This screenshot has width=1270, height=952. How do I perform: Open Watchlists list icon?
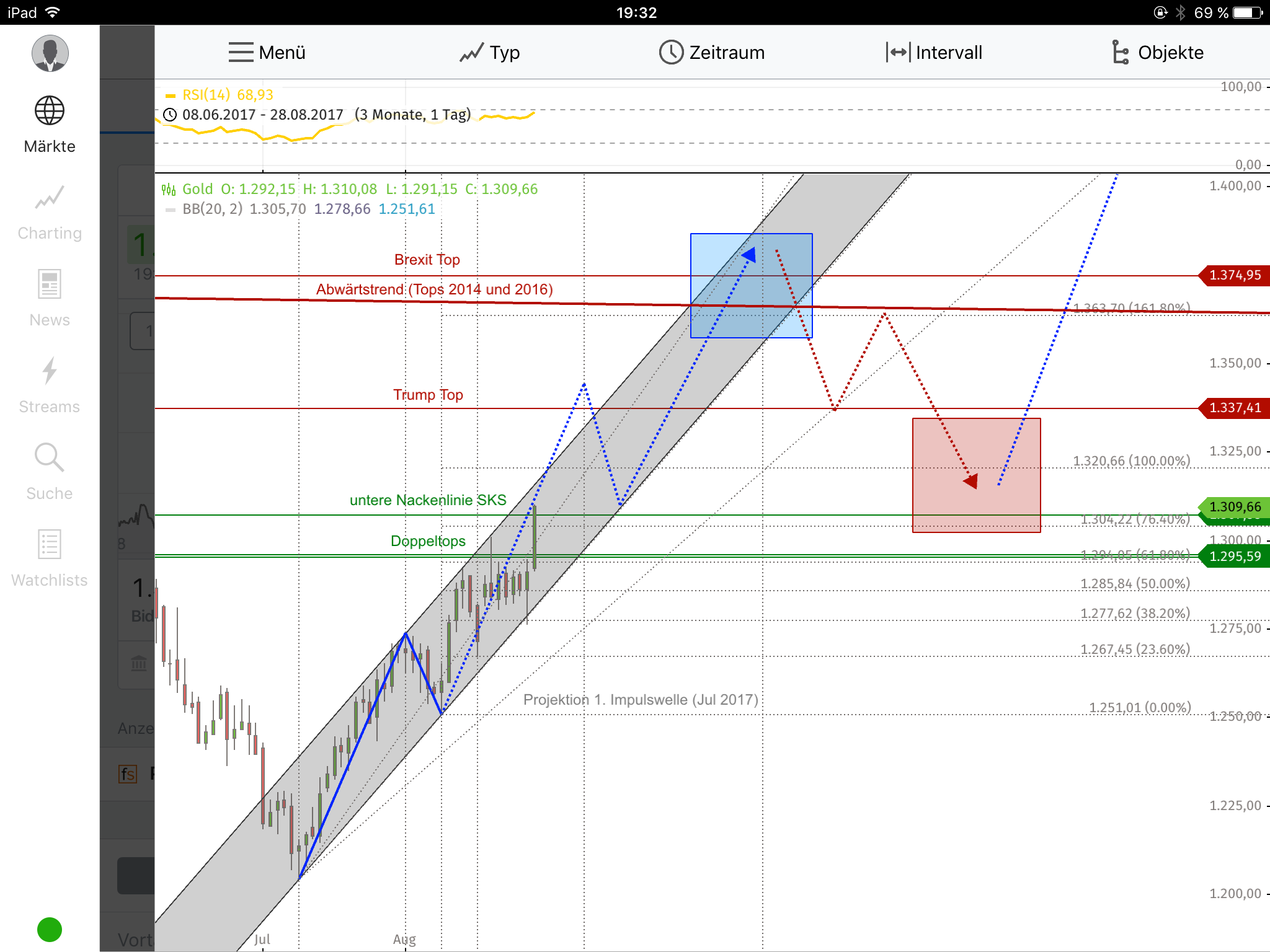pyautogui.click(x=50, y=545)
